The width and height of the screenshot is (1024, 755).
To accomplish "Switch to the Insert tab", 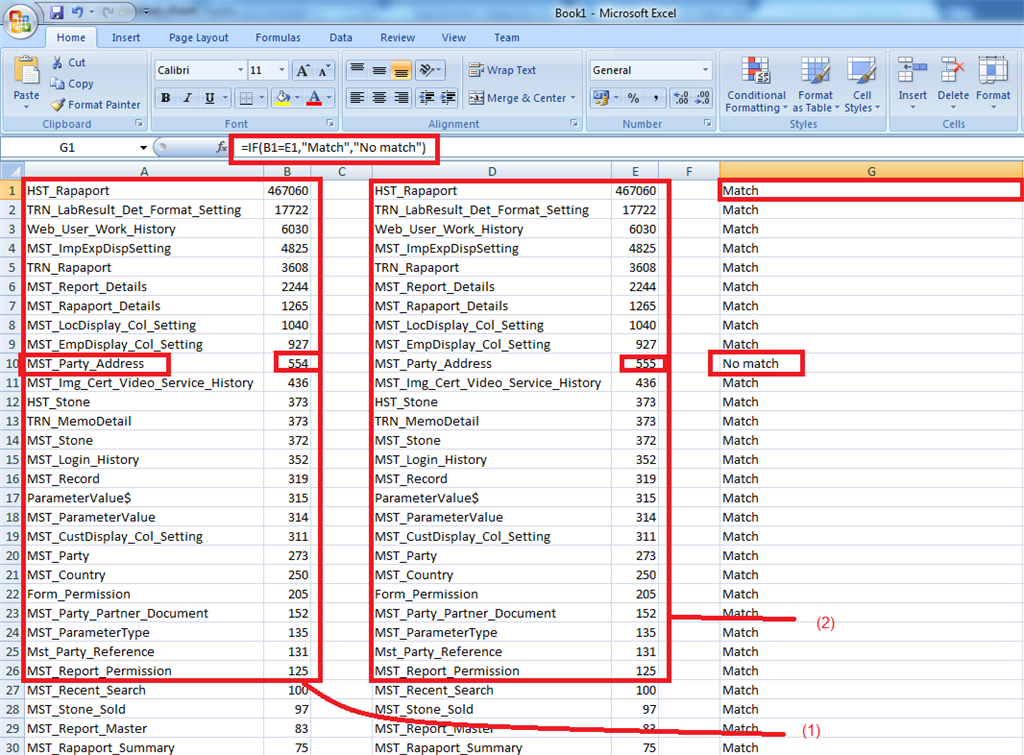I will (x=125, y=38).
